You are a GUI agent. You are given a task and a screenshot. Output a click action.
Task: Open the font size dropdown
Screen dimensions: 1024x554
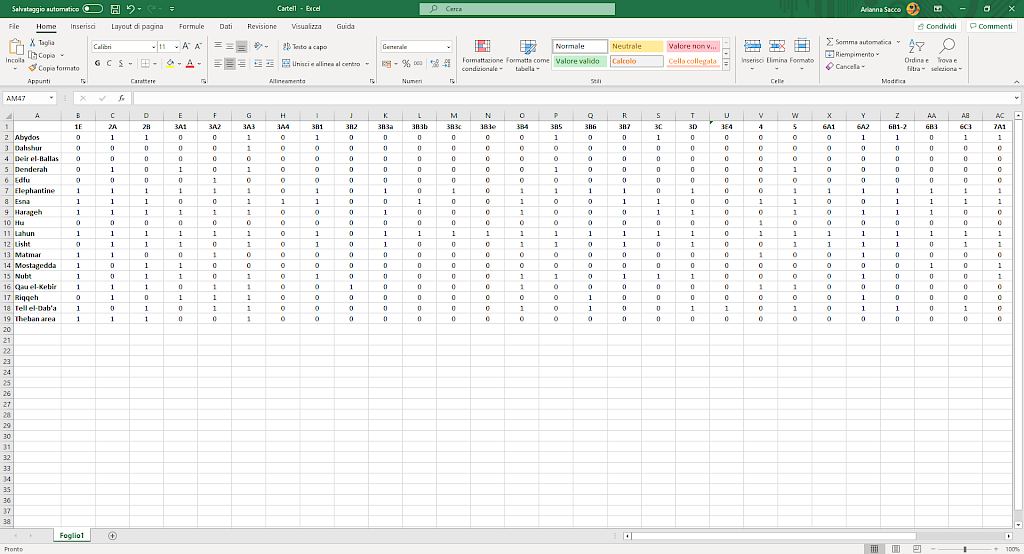[176, 47]
